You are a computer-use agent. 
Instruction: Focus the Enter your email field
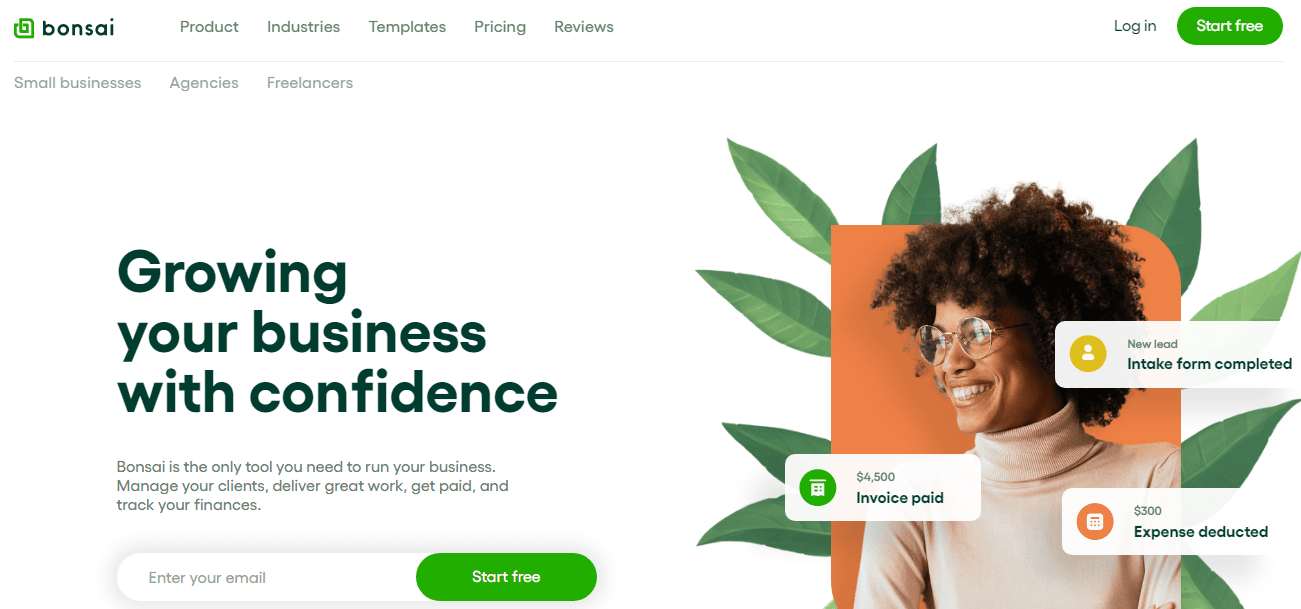[267, 577]
